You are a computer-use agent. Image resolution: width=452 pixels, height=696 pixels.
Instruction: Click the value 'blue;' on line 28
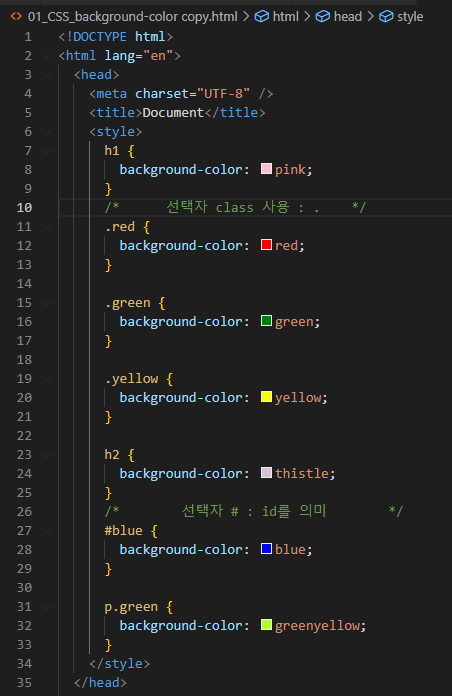click(x=294, y=550)
